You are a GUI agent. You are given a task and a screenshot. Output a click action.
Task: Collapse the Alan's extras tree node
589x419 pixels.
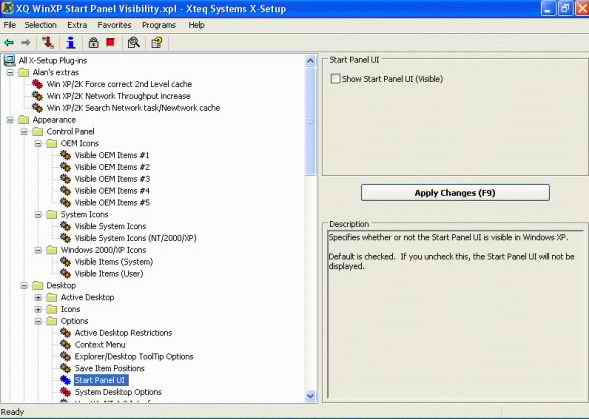pyautogui.click(x=10, y=72)
